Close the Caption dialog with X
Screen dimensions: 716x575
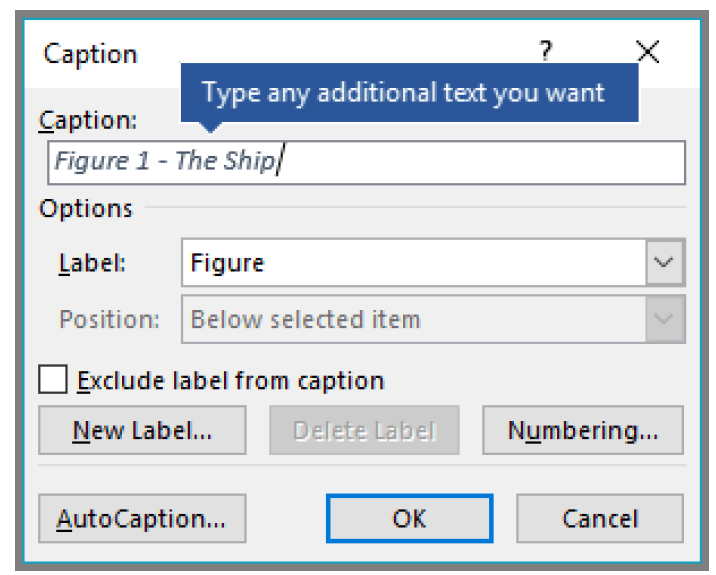tap(648, 51)
